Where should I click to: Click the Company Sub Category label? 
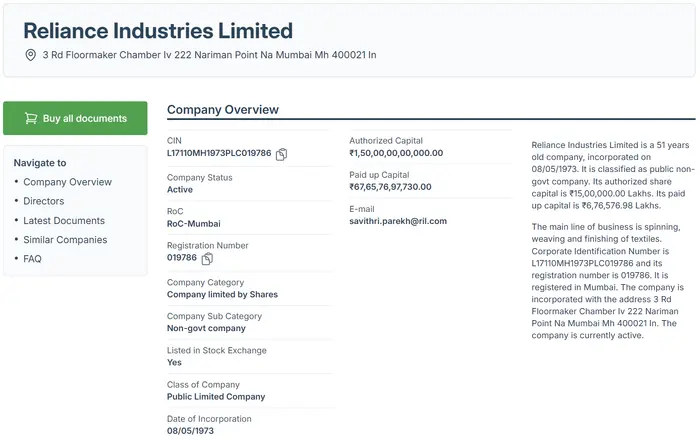coord(214,316)
